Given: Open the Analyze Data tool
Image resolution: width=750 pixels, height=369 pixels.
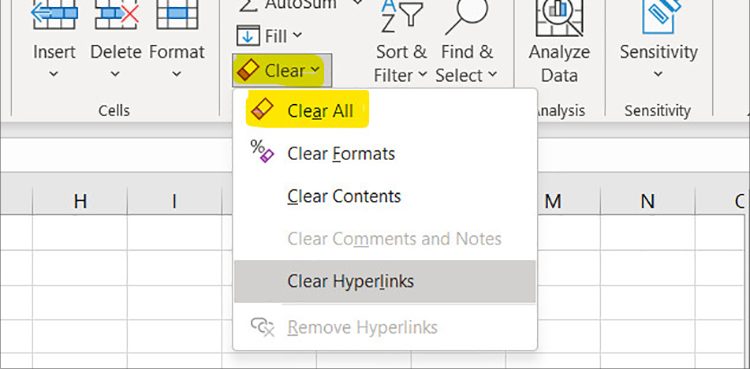Looking at the screenshot, I should 559,43.
